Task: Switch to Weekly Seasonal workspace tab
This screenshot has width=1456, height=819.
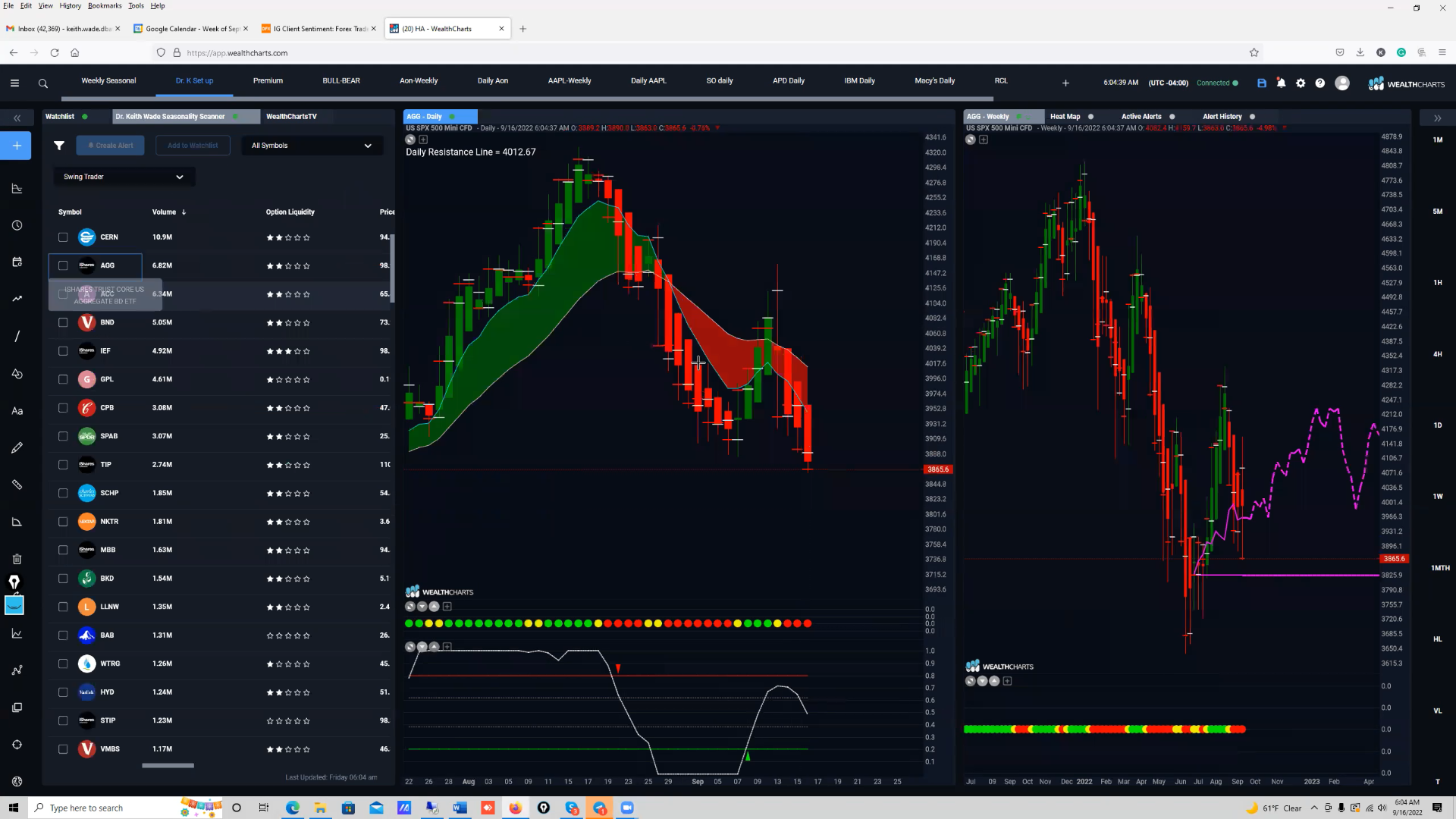Action: pyautogui.click(x=108, y=80)
